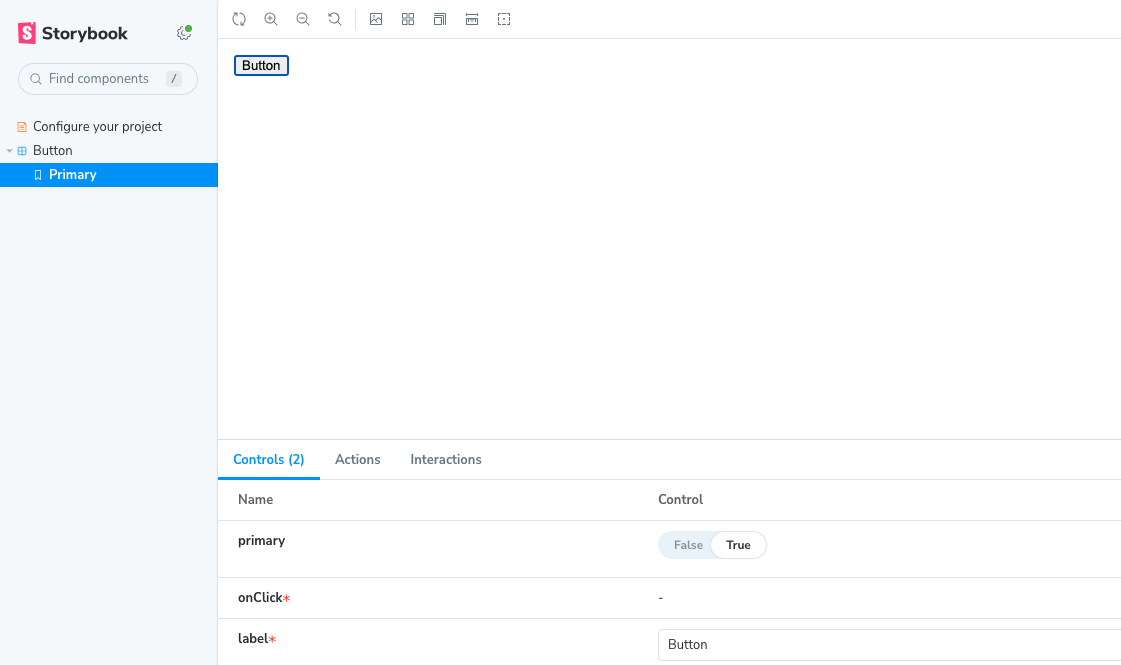Zoom in on the story preview
This screenshot has width=1121, height=665.
pyautogui.click(x=271, y=19)
